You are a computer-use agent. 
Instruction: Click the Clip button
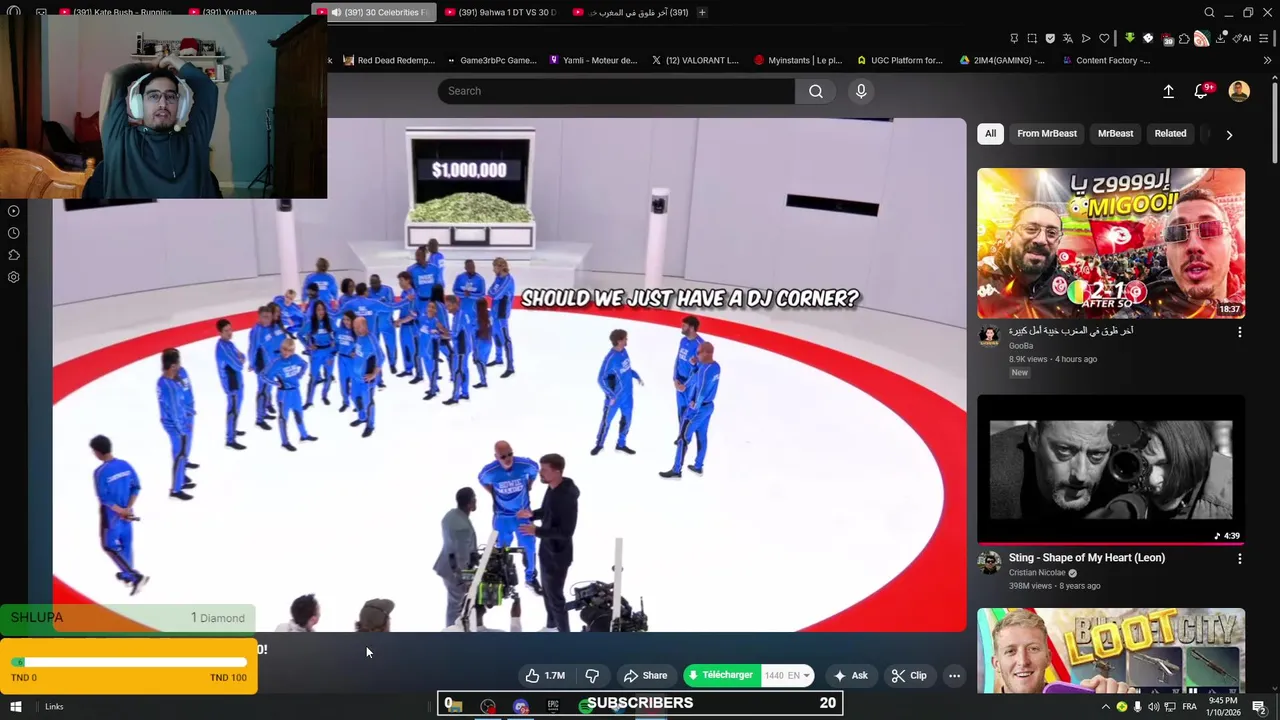pyautogui.click(x=909, y=675)
